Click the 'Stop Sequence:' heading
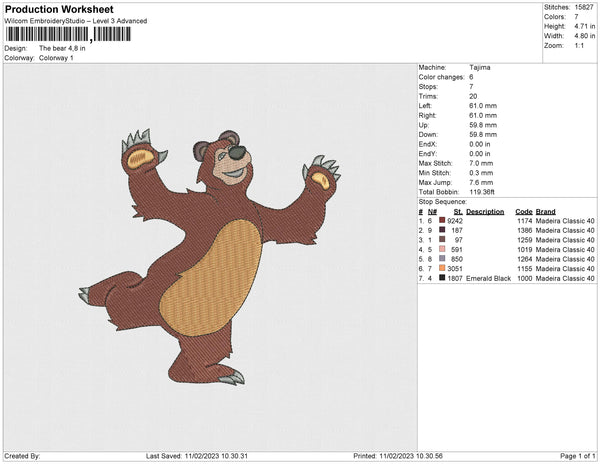600x464 pixels. click(442, 202)
